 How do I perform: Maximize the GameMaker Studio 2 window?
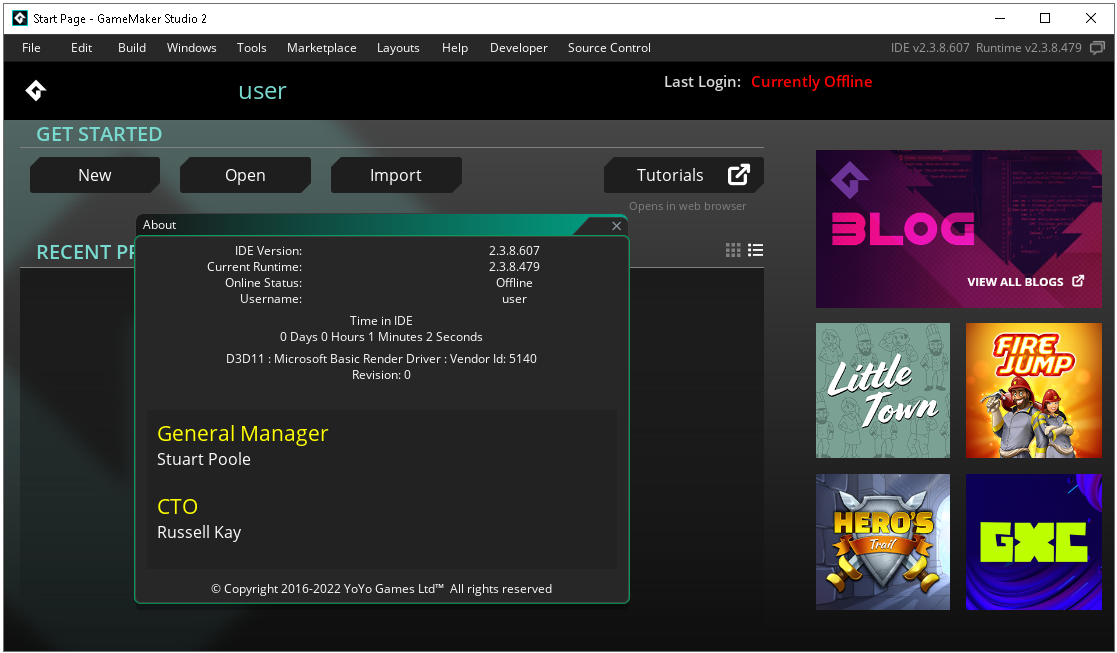pyautogui.click(x=1045, y=19)
